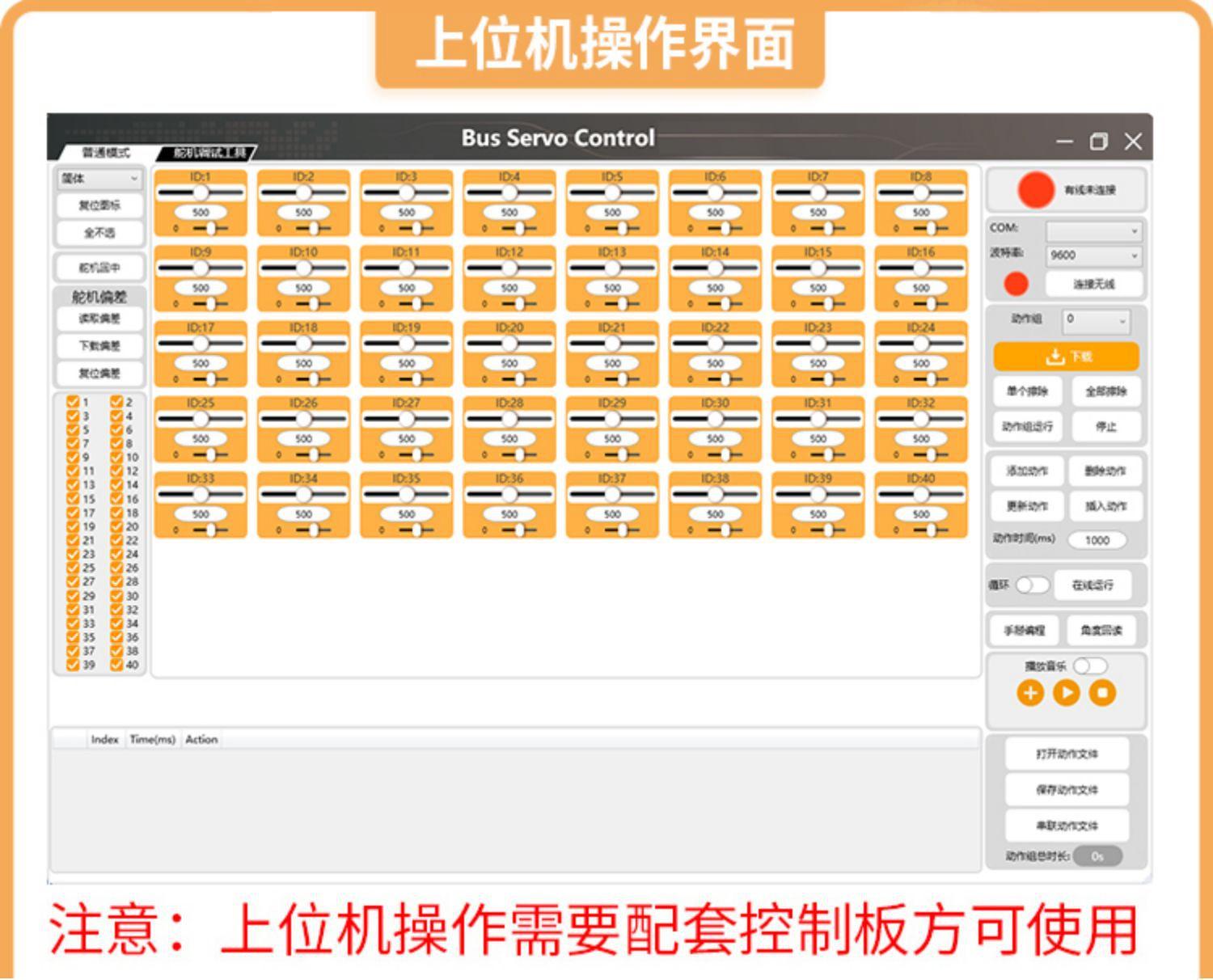This screenshot has height=980, width=1213.
Task: Click the 打开动作文件 open file button
Action: tap(1067, 754)
